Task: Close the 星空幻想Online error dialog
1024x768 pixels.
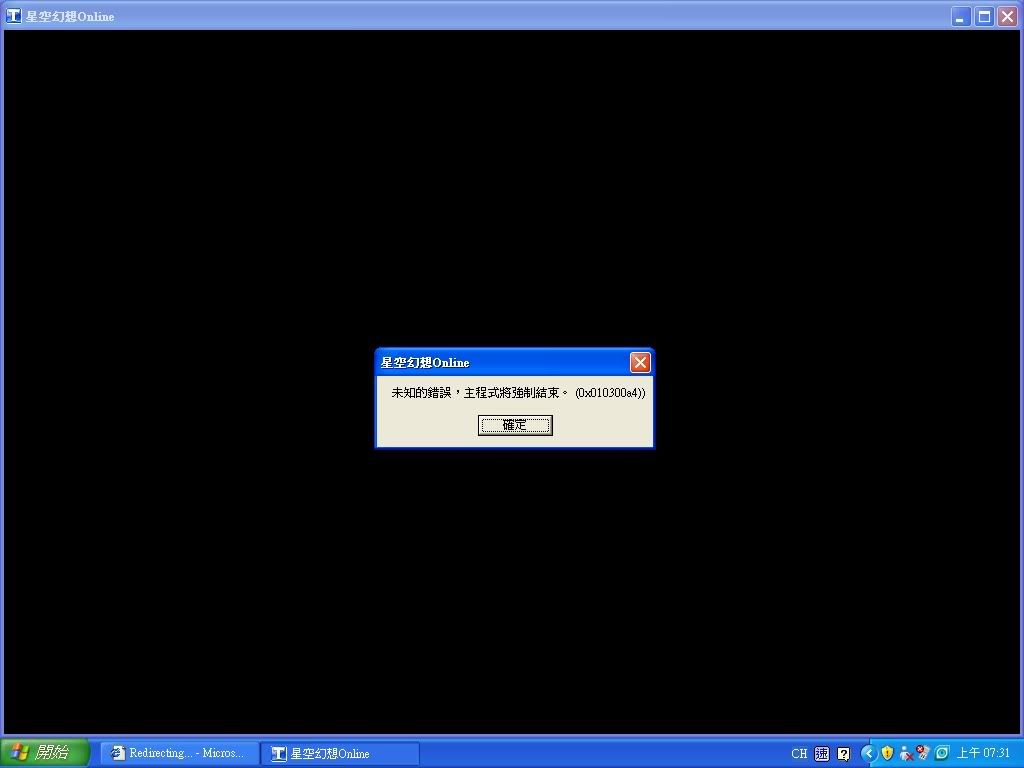Action: click(x=640, y=362)
